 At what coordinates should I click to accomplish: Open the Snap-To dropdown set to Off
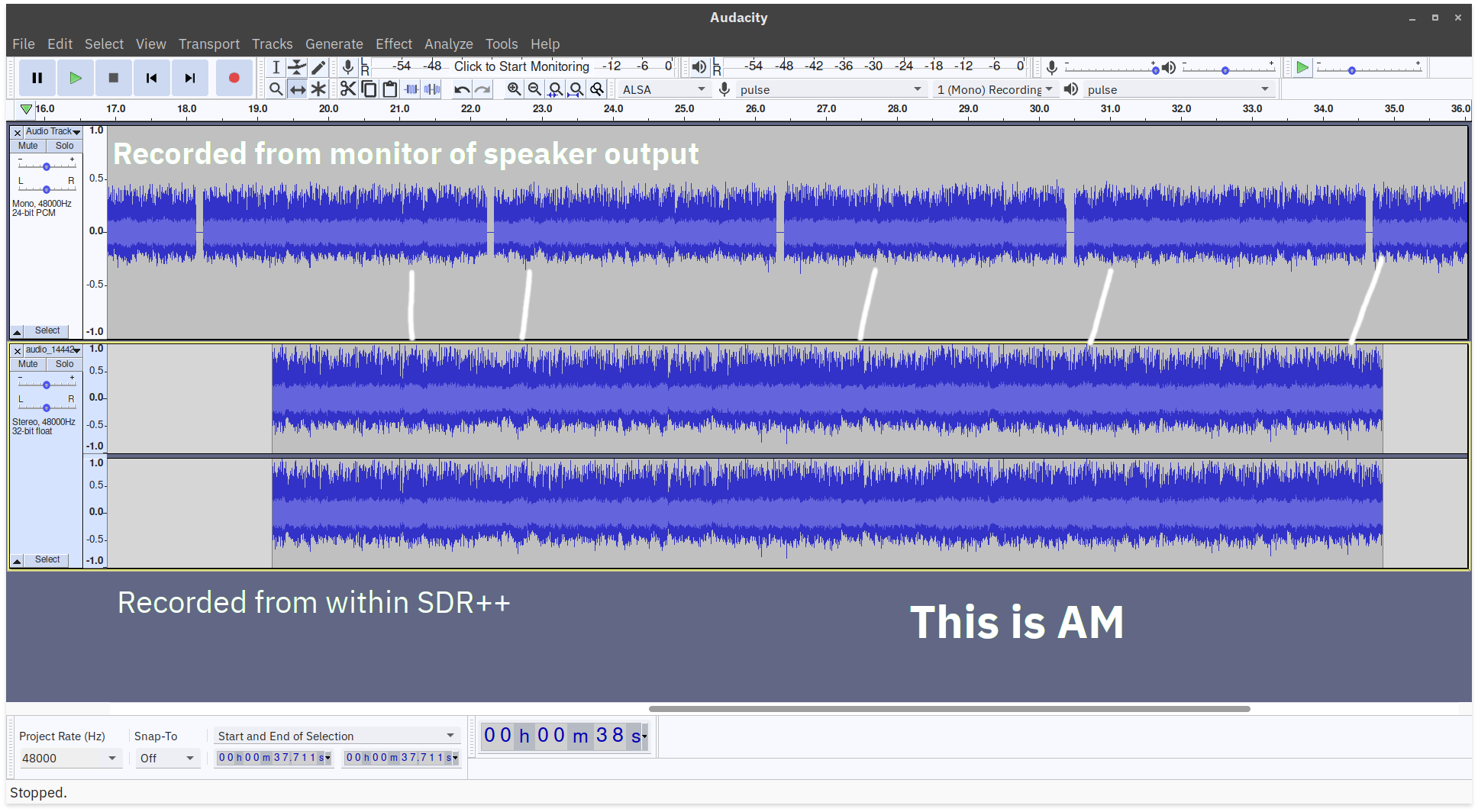point(167,758)
